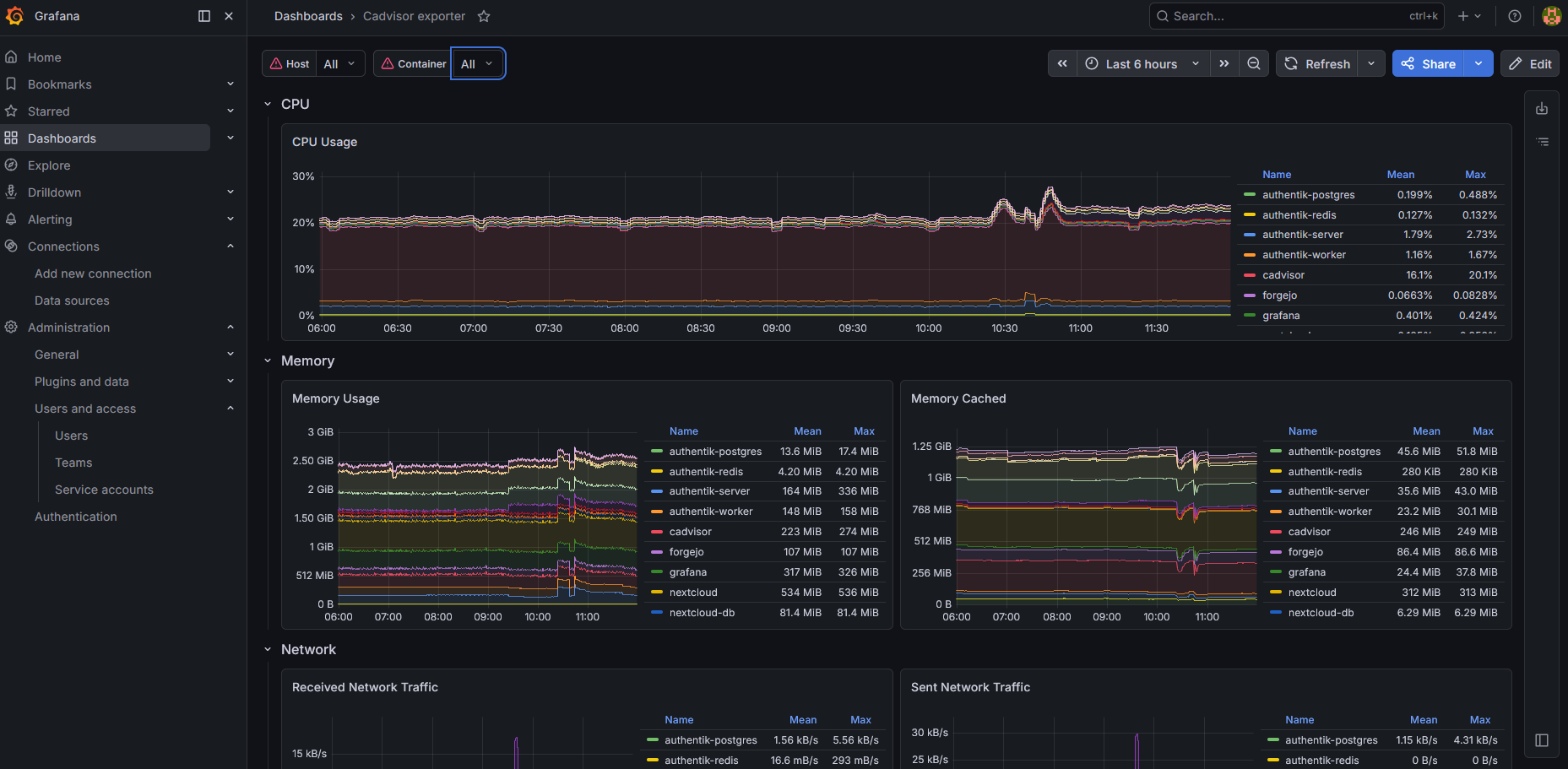
Task: Open the Last 6 hours time picker
Action: (1143, 63)
